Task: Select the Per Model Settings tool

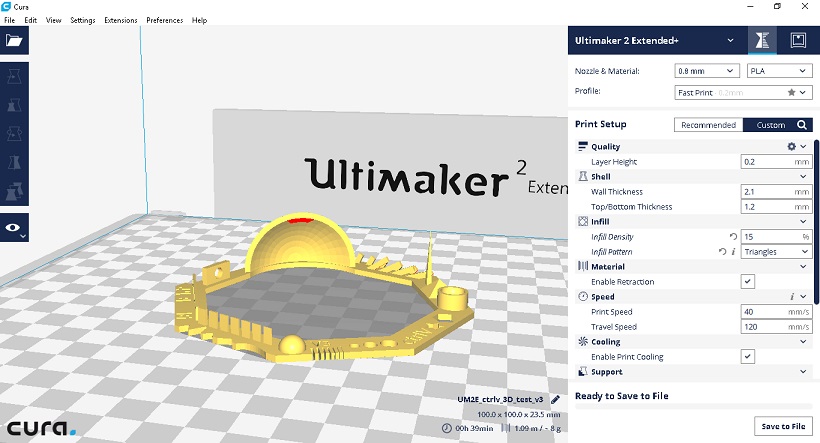Action: pos(14,191)
